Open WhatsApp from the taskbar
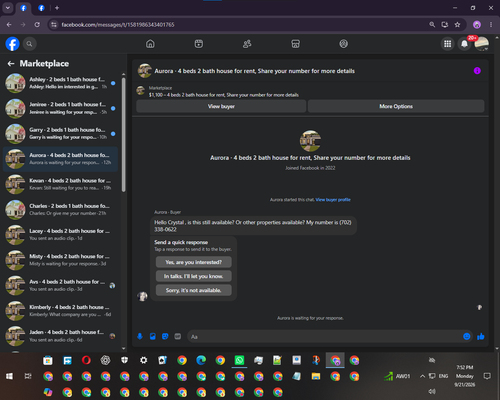500x400 pixels. [x=239, y=360]
